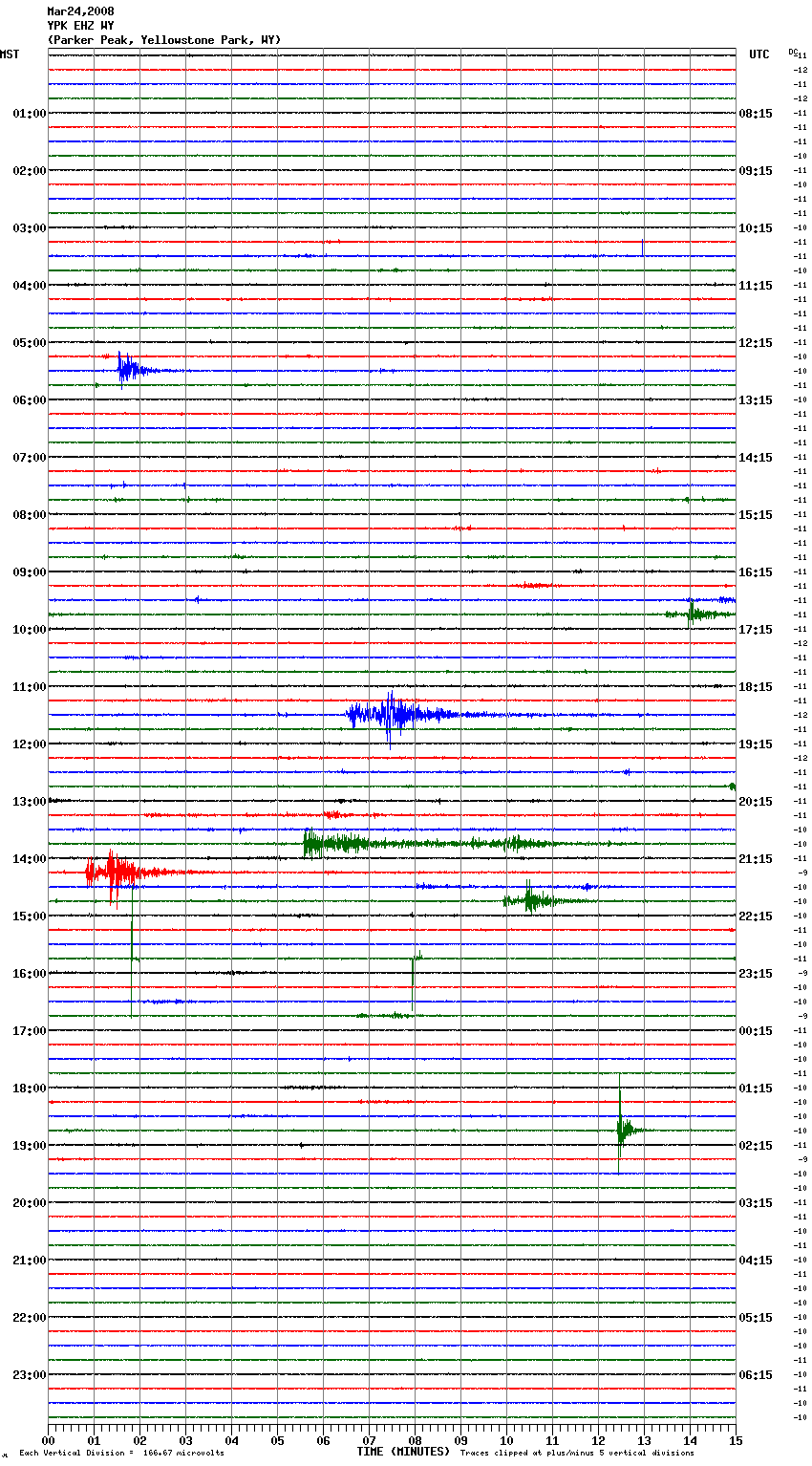Click the 12:15 UTC time label
The width and height of the screenshot is (812, 1466).
(756, 343)
